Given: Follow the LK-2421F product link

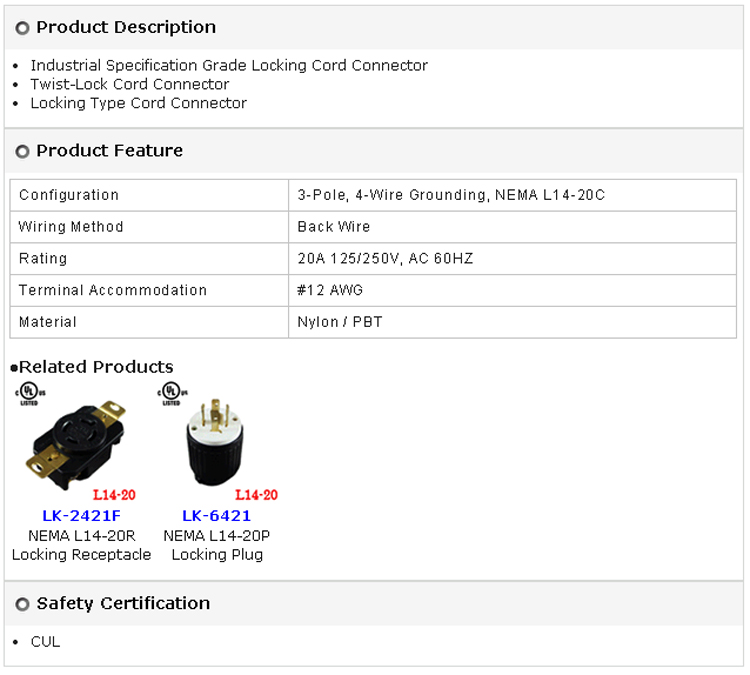Looking at the screenshot, I should (81, 516).
